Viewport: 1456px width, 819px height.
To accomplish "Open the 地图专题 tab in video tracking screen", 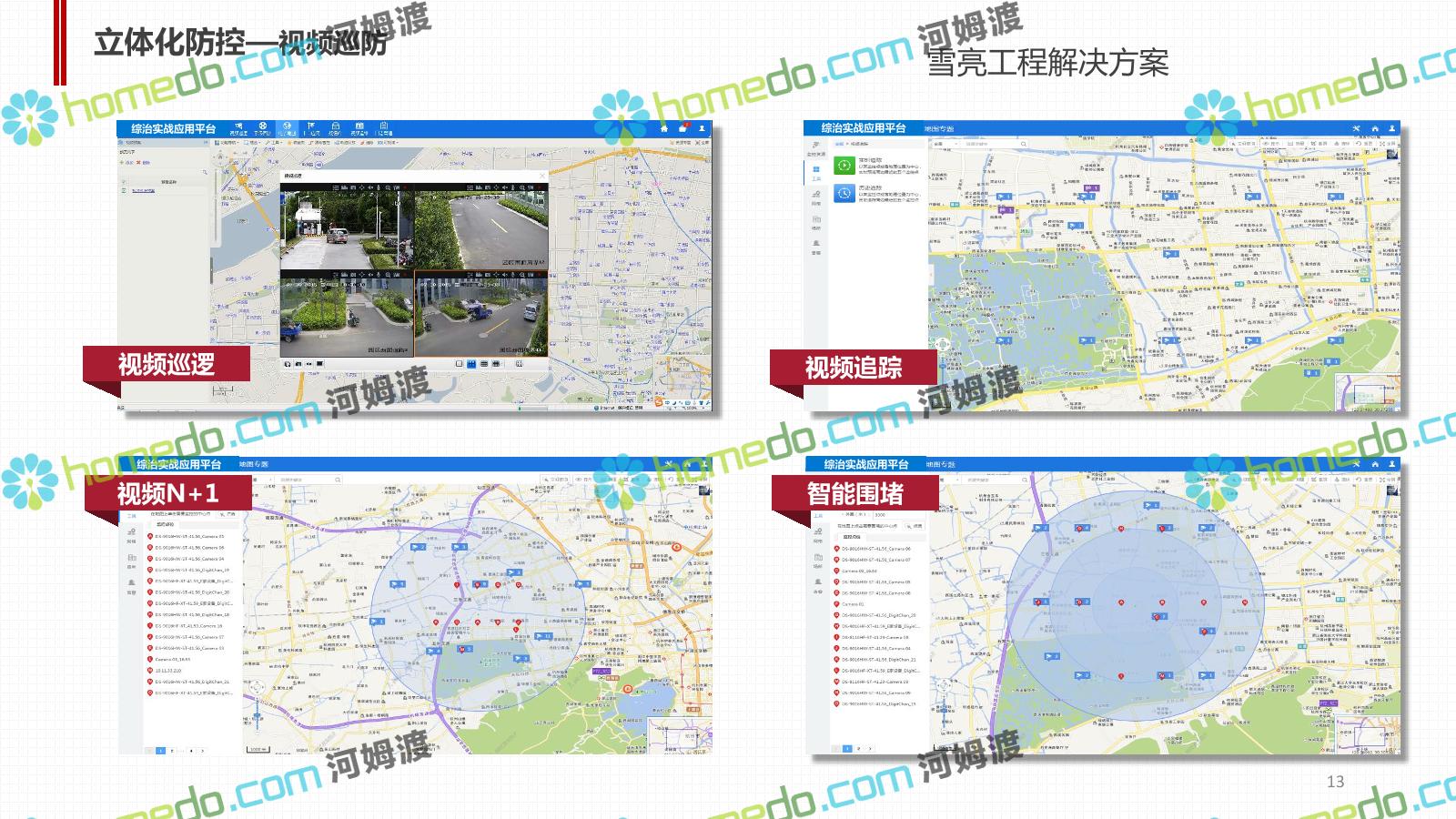I will [x=940, y=128].
